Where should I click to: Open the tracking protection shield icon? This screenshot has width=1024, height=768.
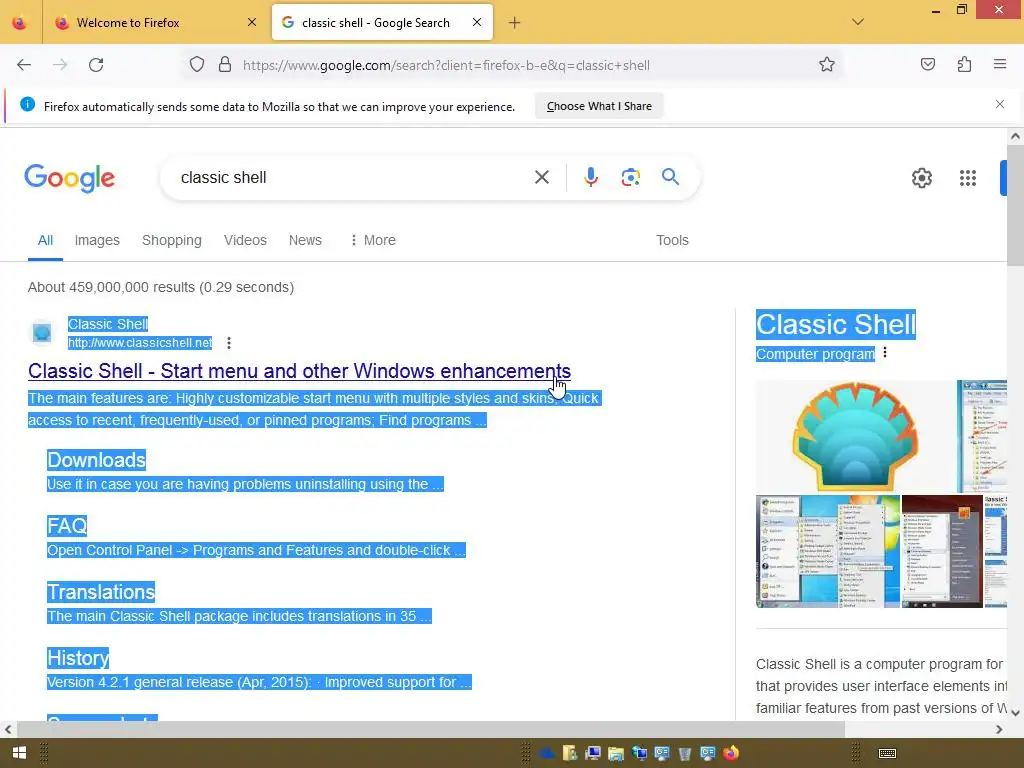click(x=197, y=65)
